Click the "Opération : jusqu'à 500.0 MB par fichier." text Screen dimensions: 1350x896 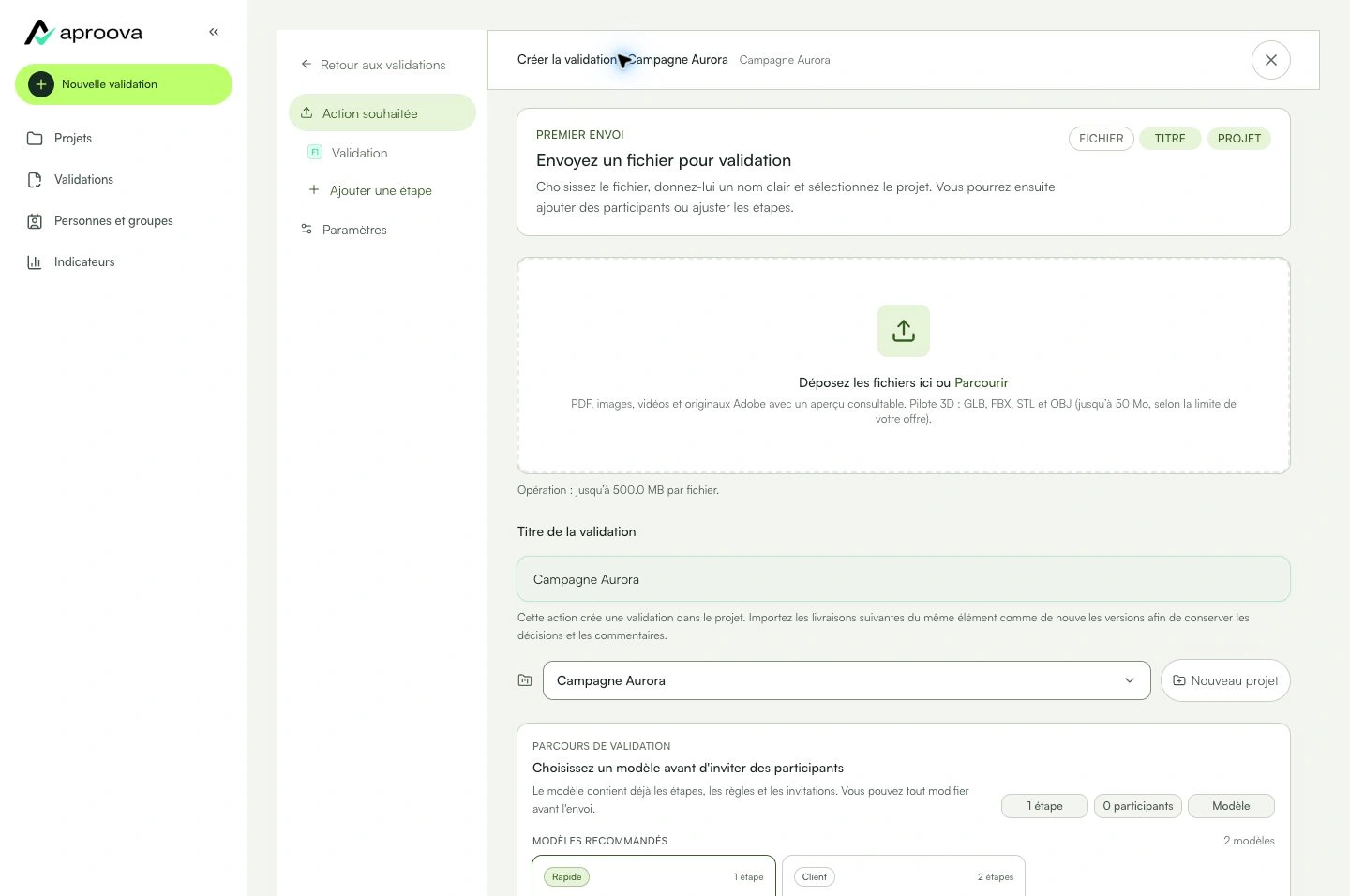point(618,490)
